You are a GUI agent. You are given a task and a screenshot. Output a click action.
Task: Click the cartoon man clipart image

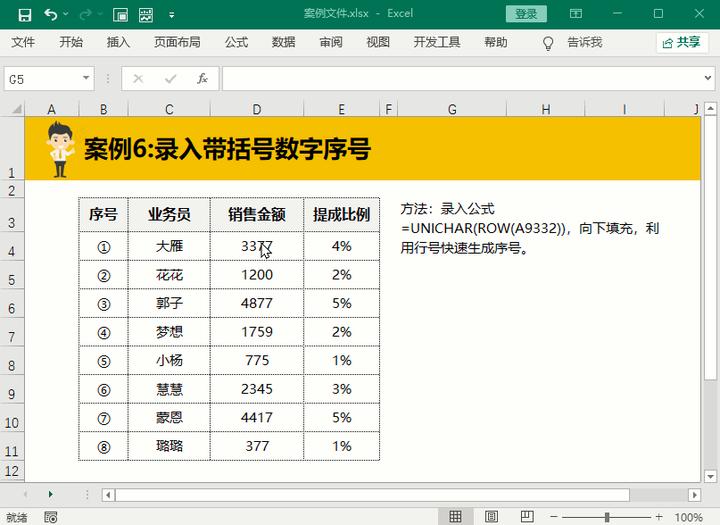pyautogui.click(x=60, y=149)
